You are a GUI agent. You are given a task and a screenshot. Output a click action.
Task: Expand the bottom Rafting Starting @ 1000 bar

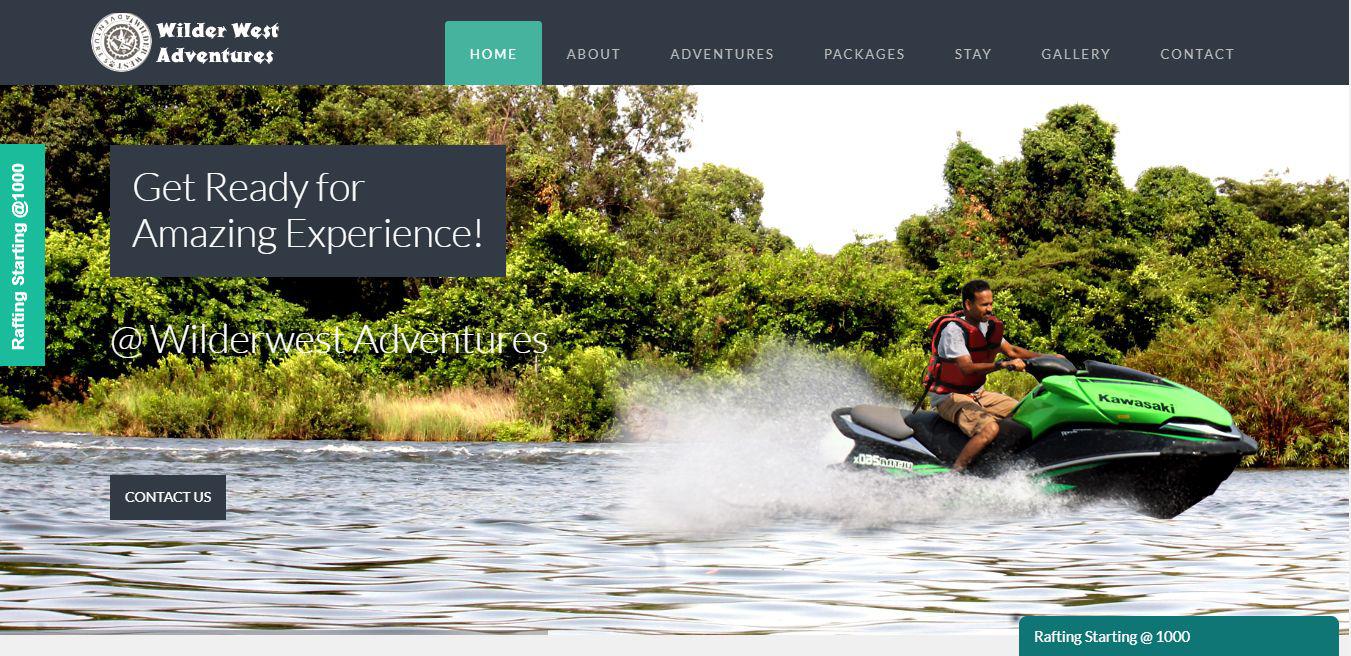(x=1178, y=636)
